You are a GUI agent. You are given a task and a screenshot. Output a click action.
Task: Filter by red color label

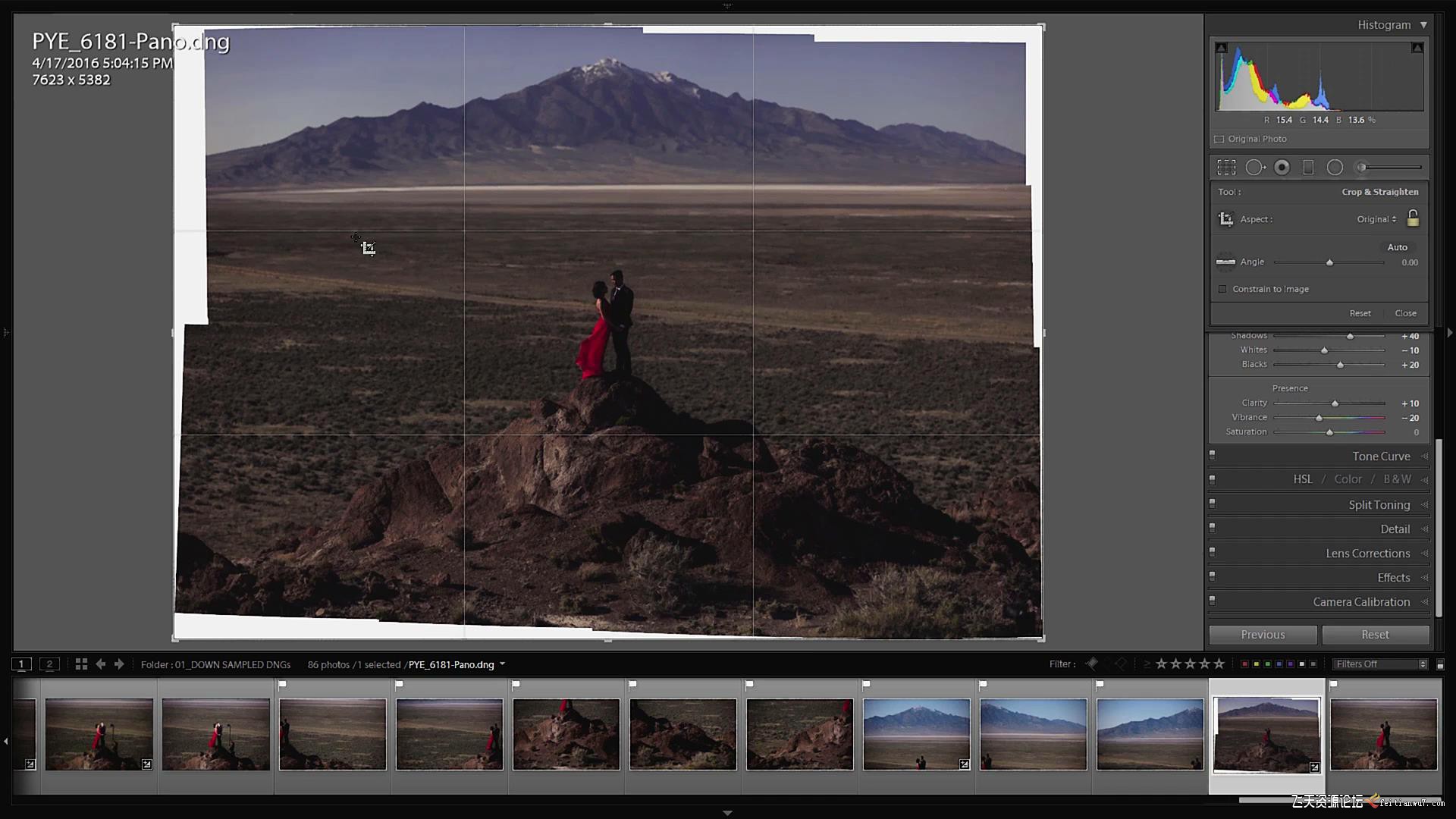1244,664
